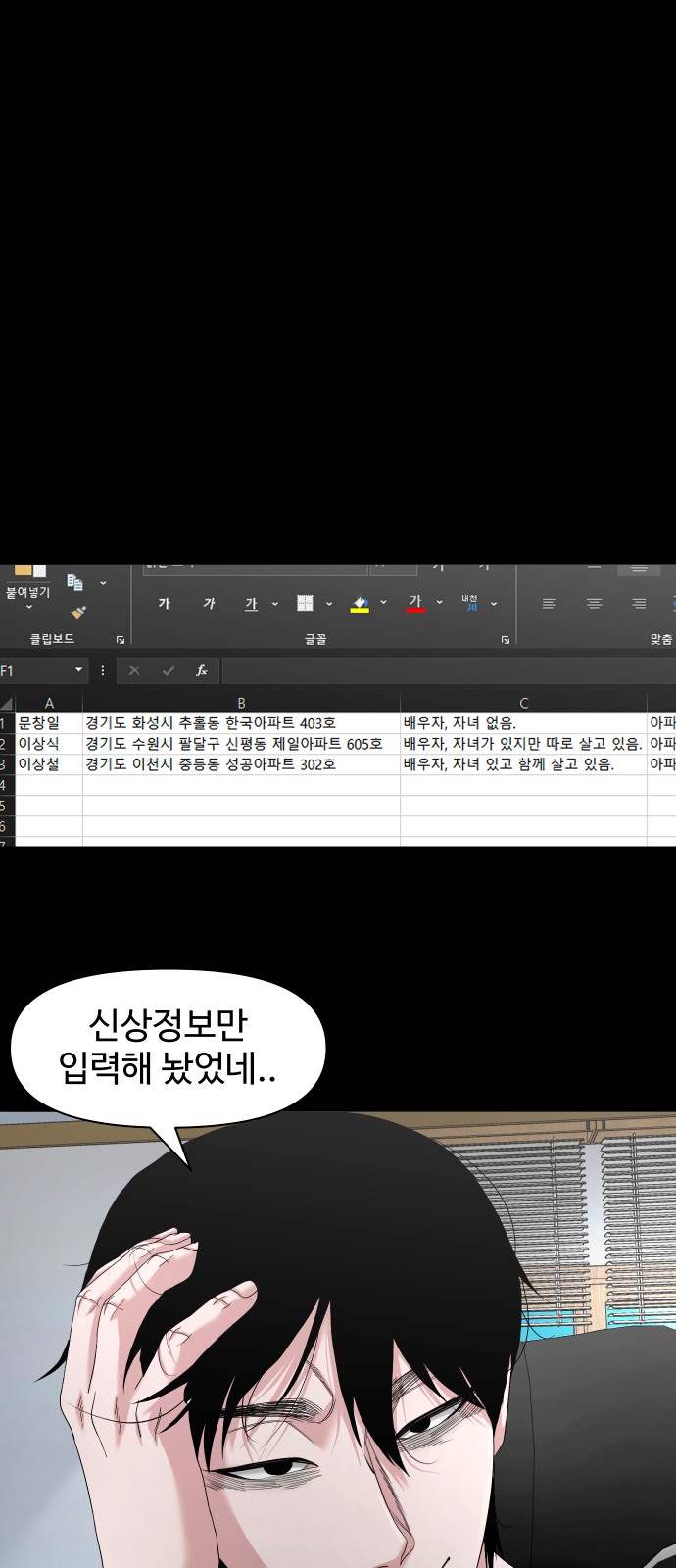Select cell with 제일아파트 605호 address
676x1568 pixels.
click(241, 744)
